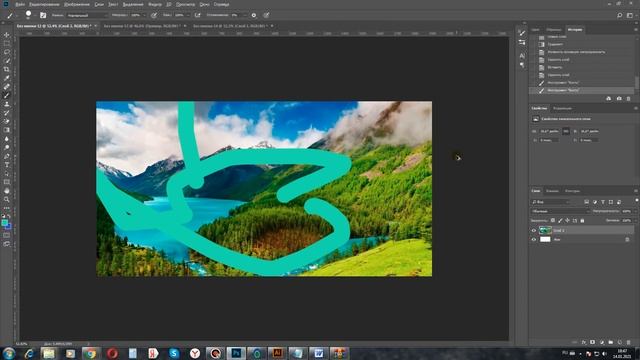Select the Blur tool

[7, 139]
